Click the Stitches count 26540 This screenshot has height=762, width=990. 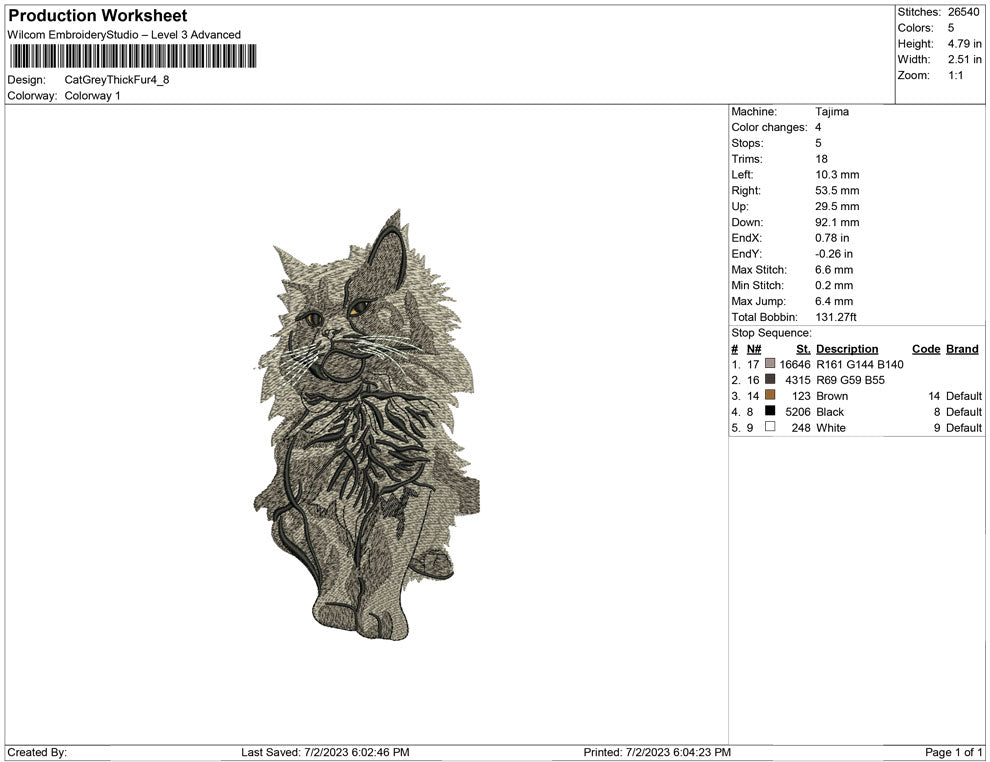point(963,13)
